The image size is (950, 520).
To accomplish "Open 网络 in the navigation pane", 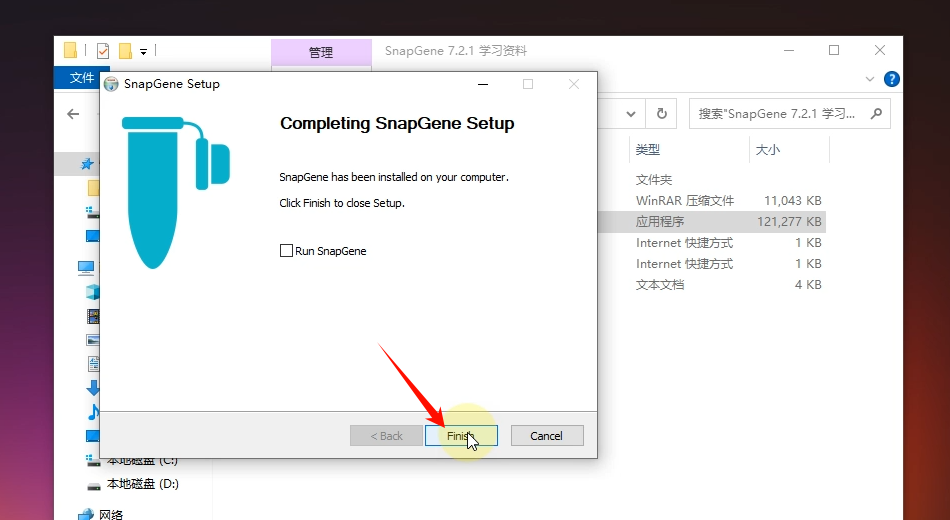I will (x=112, y=514).
